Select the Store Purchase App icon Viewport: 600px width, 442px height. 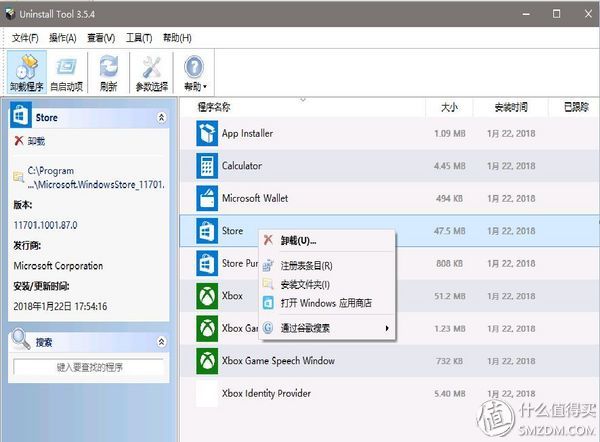[x=207, y=263]
